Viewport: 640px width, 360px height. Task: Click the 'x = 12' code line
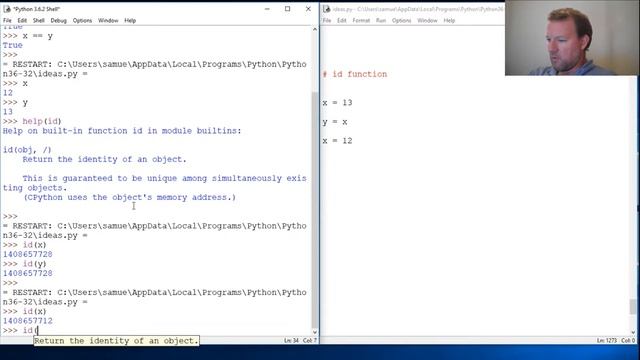(337, 141)
